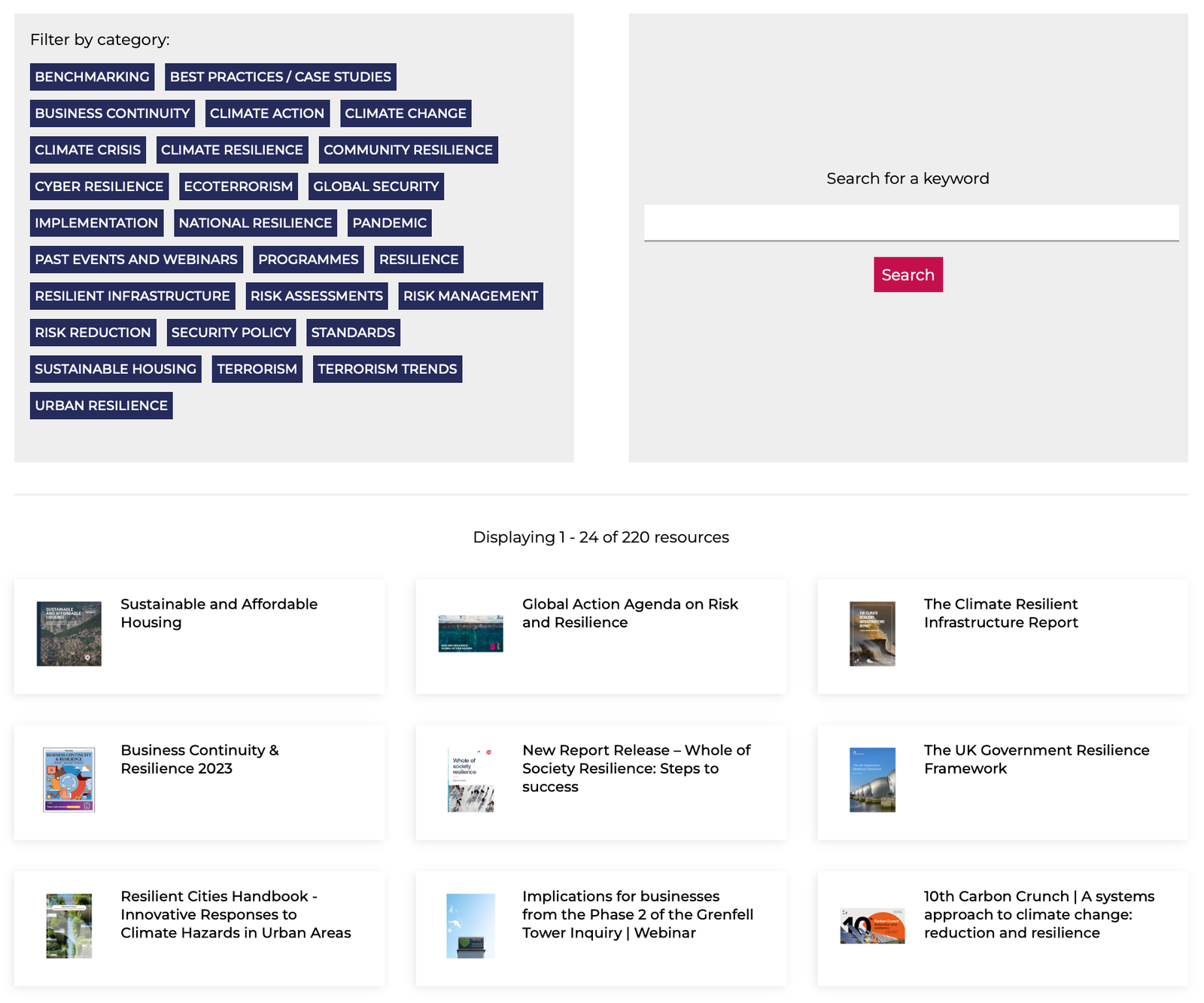The width and height of the screenshot is (1204, 1003).
Task: Choose the ECOTERRORISM filter tag
Action: pos(238,186)
